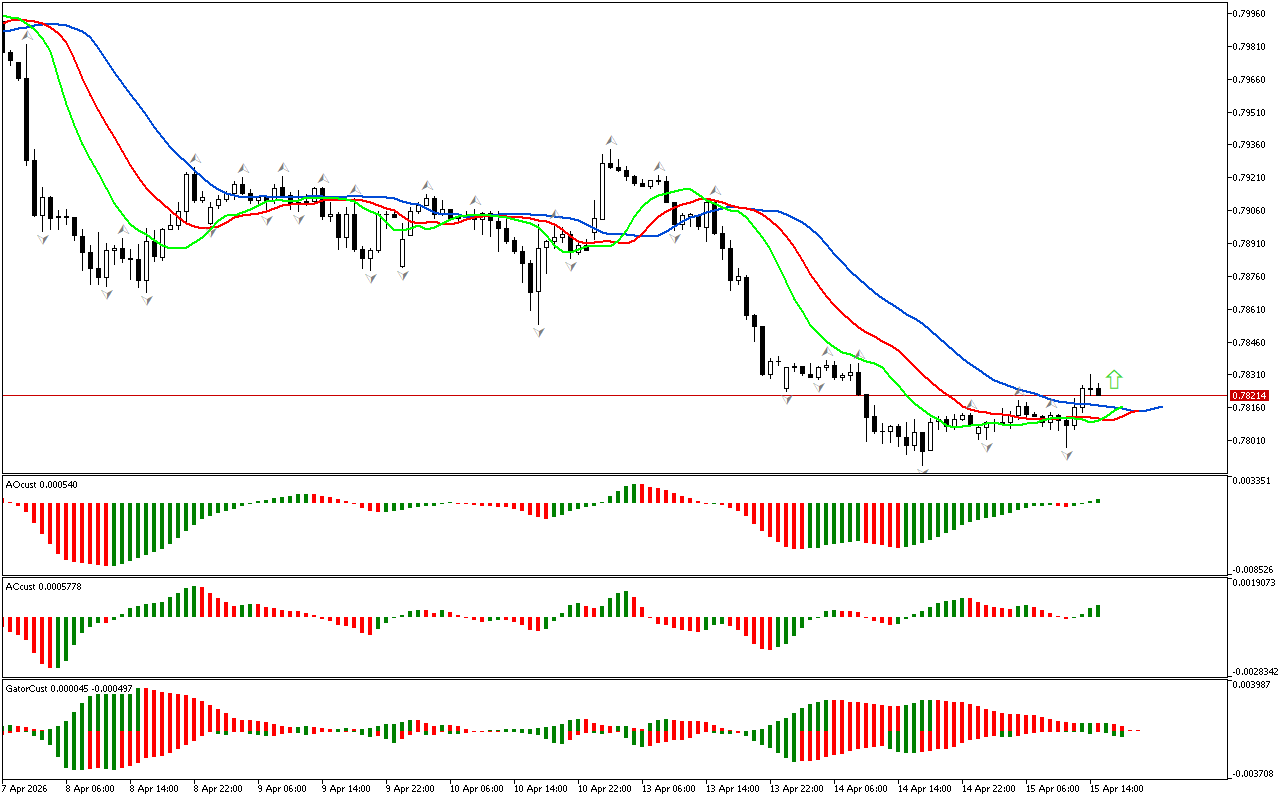The image size is (1280, 800).
Task: Click the last black candle before the green arrow
Action: [x=1099, y=390]
